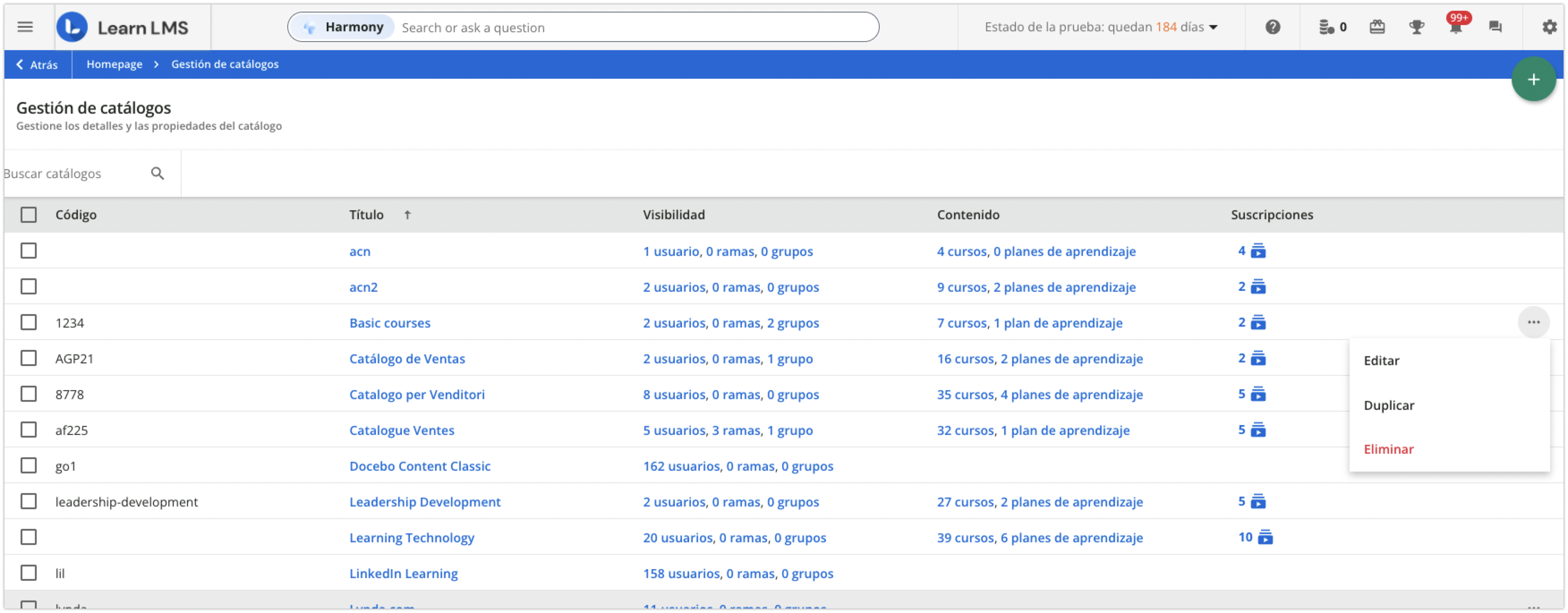Open the hamburger main menu

click(25, 27)
